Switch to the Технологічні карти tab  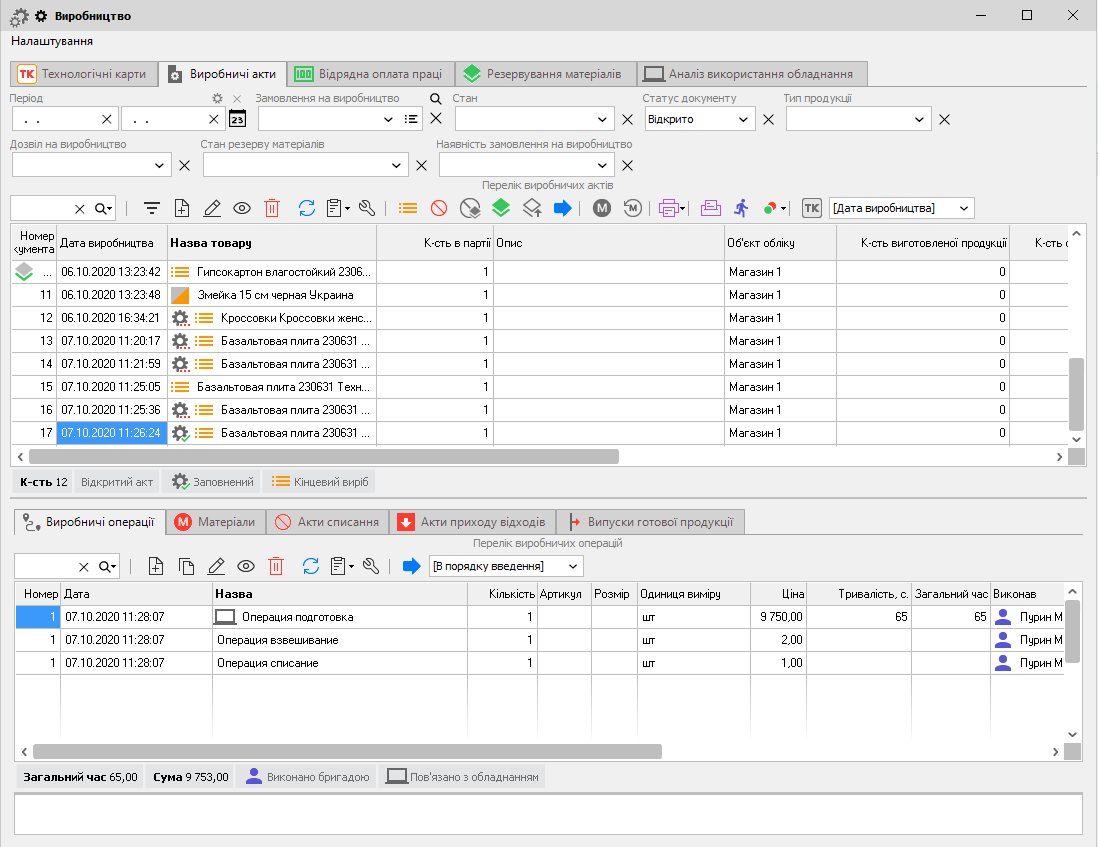(84, 74)
